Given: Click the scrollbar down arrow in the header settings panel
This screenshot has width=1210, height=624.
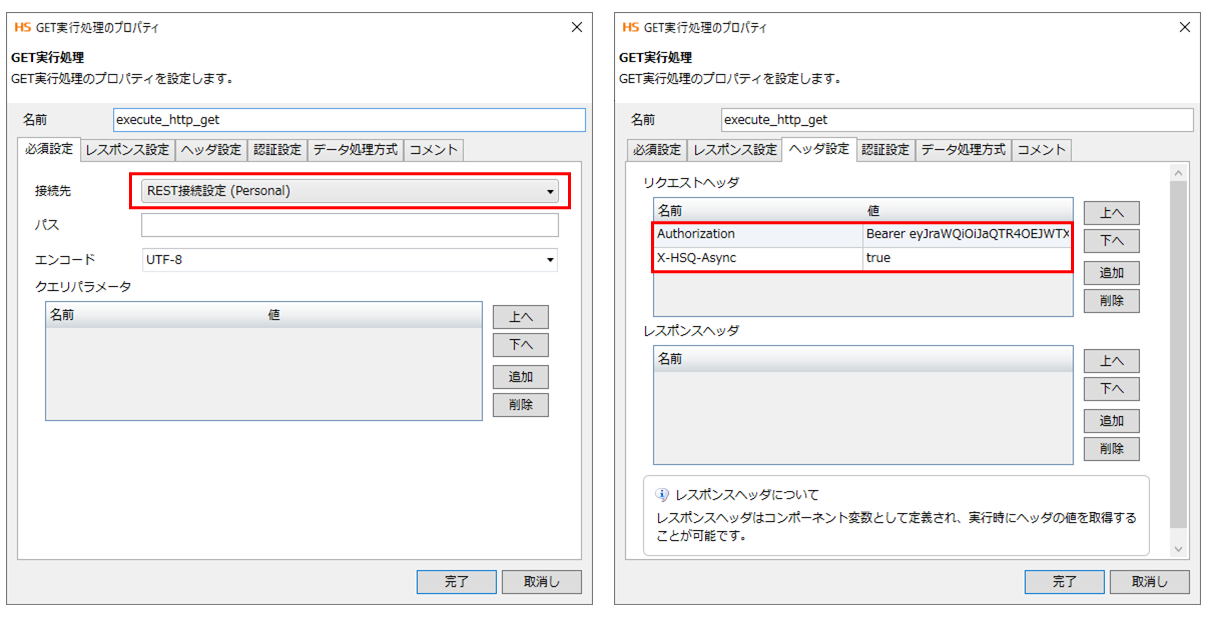Looking at the screenshot, I should click(1178, 548).
